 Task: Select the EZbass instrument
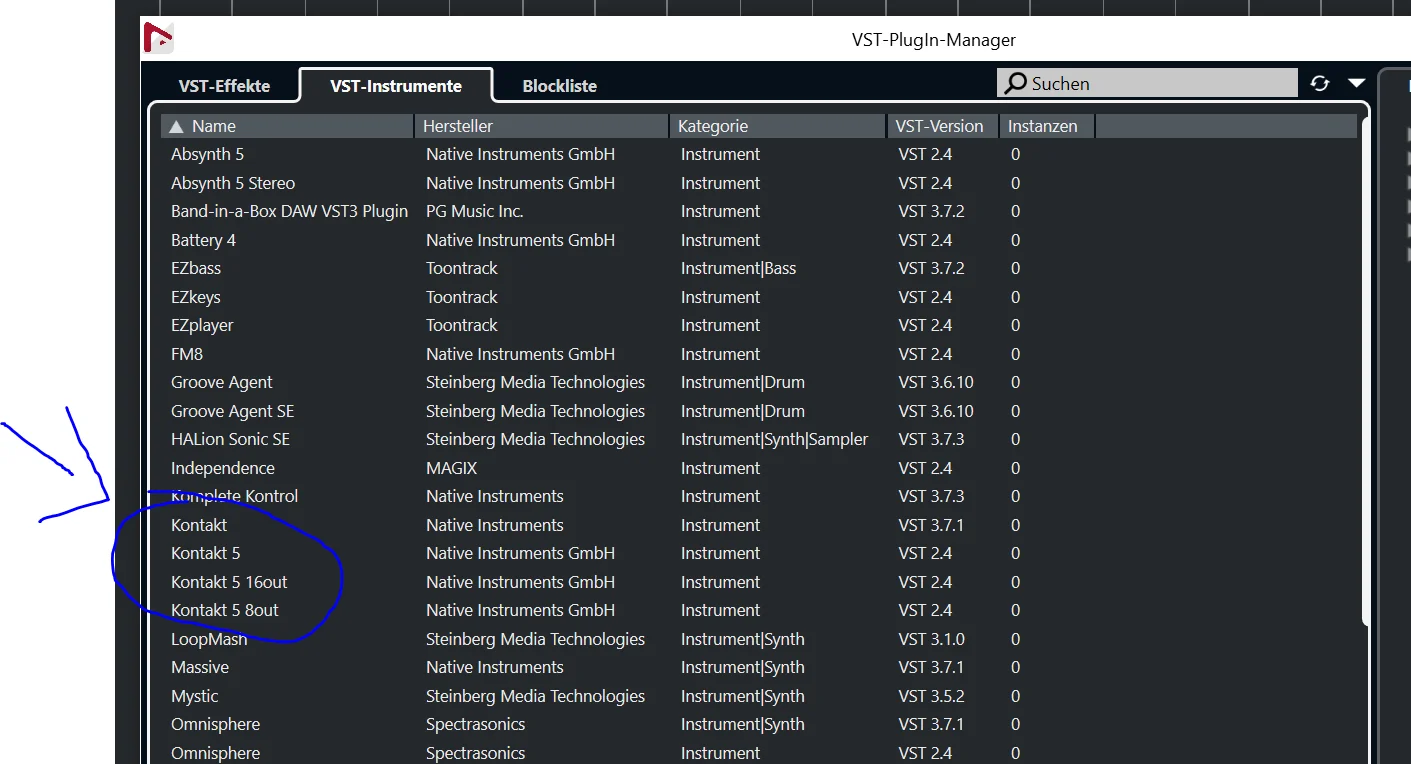click(x=760, y=268)
